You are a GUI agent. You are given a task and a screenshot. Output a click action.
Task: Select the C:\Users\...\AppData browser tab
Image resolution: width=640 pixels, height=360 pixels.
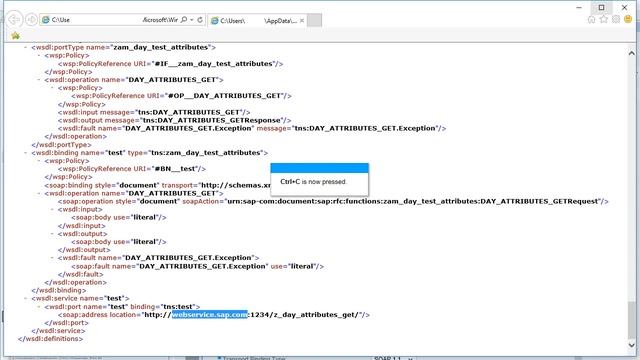[257, 20]
